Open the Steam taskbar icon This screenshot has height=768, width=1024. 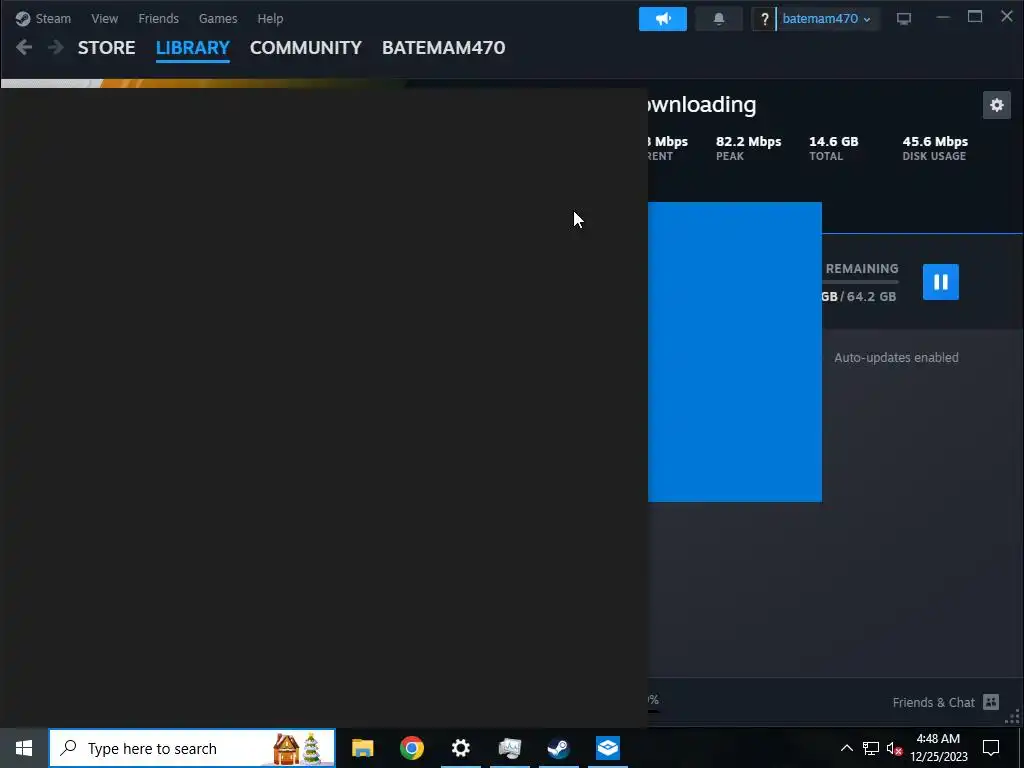tap(558, 748)
